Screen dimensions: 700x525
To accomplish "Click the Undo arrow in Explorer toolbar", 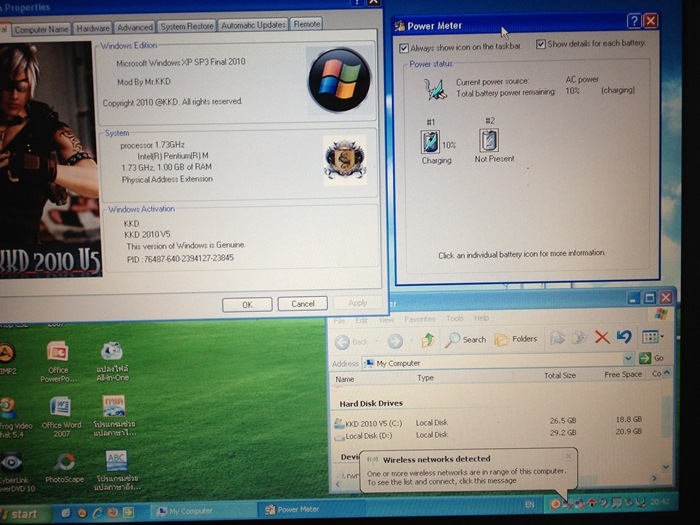I will 624,338.
